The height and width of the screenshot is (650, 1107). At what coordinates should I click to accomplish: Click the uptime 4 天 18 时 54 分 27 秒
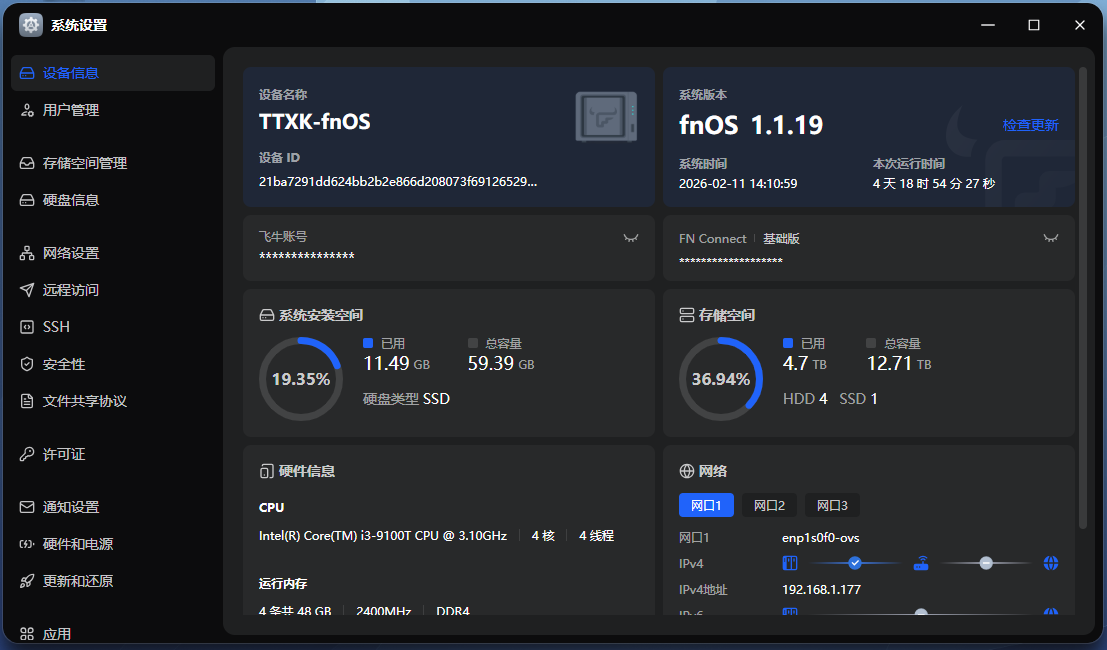pyautogui.click(x=934, y=183)
